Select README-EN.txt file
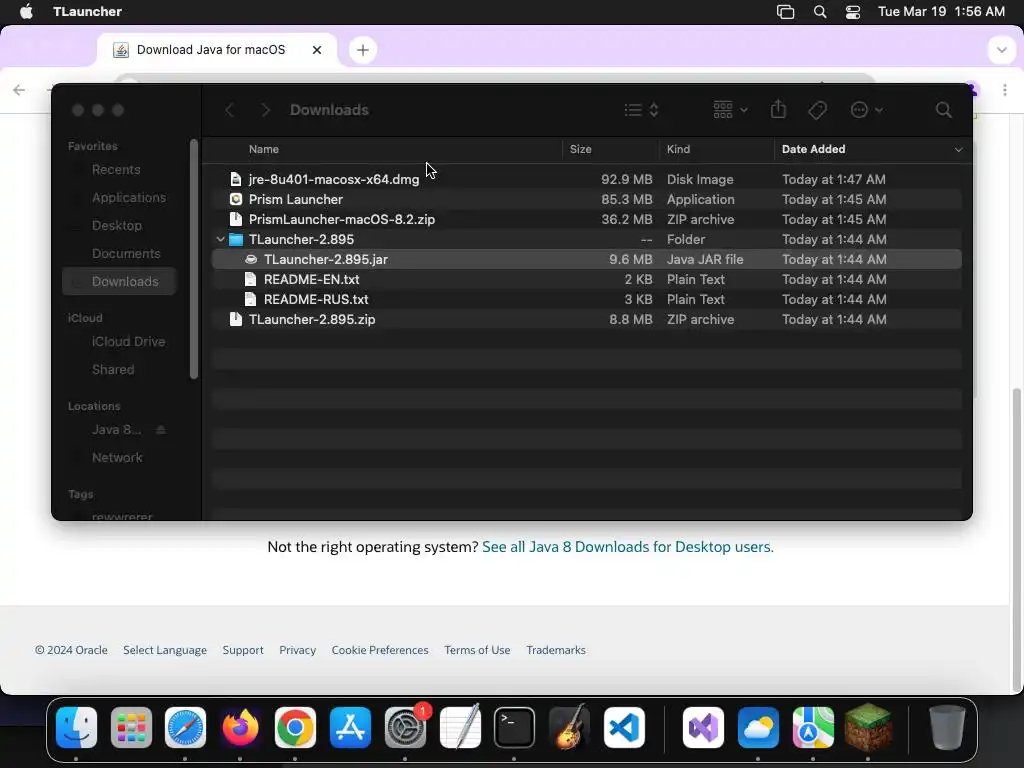The width and height of the screenshot is (1024, 768). pos(586,280)
